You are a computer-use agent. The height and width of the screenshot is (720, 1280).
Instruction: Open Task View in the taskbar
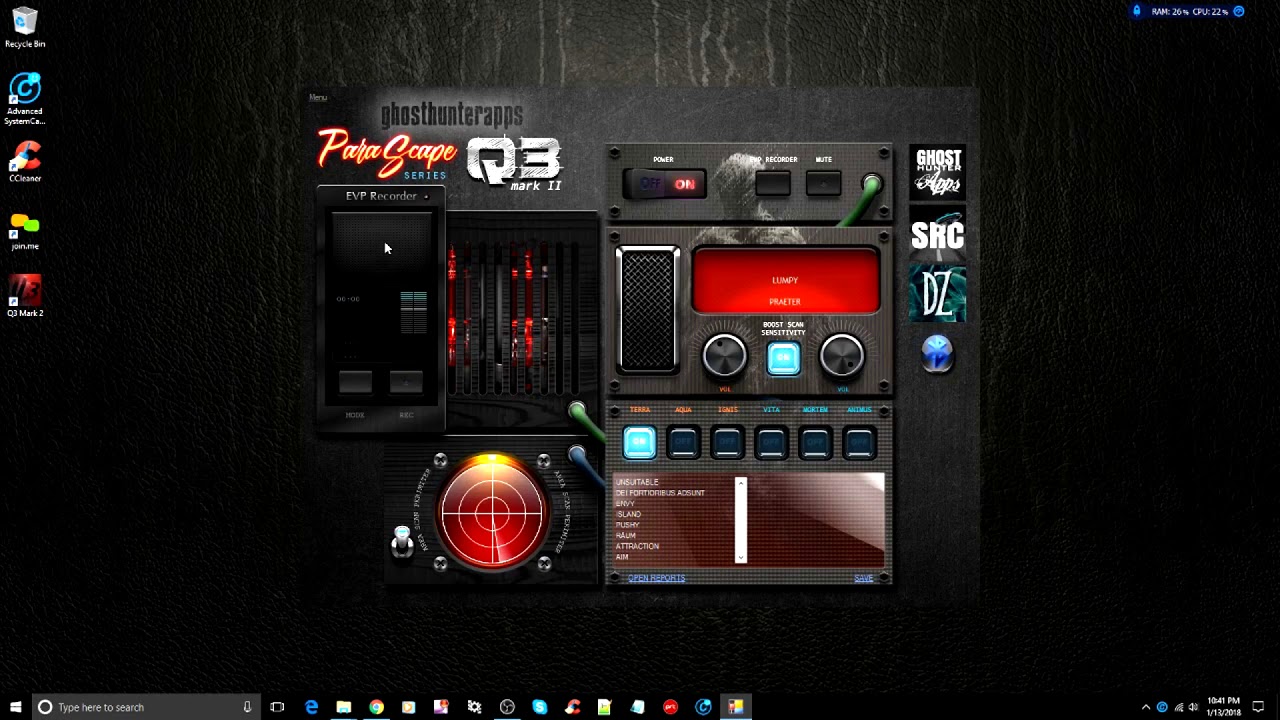277,707
